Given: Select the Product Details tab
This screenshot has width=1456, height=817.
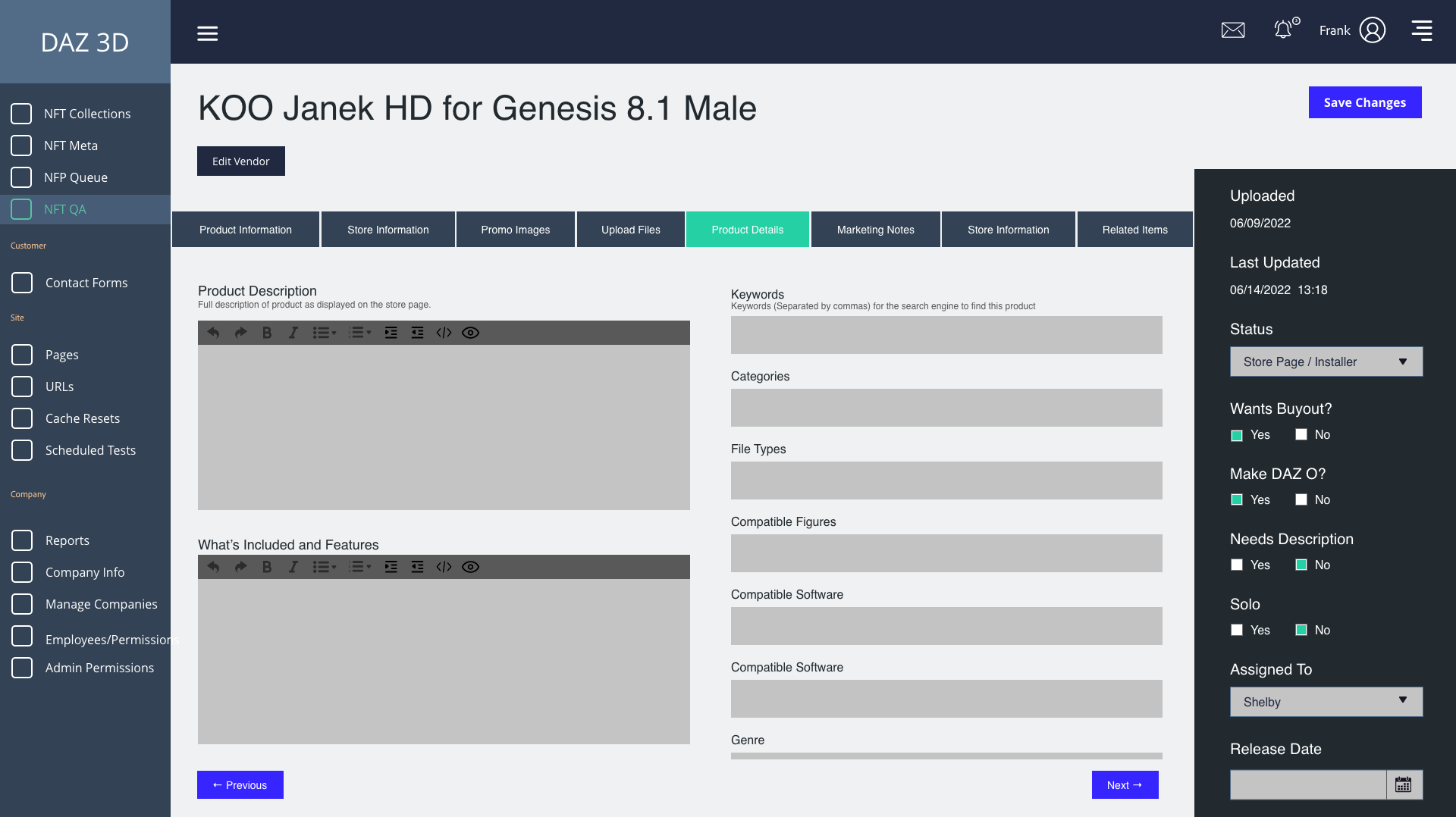Looking at the screenshot, I should [748, 230].
